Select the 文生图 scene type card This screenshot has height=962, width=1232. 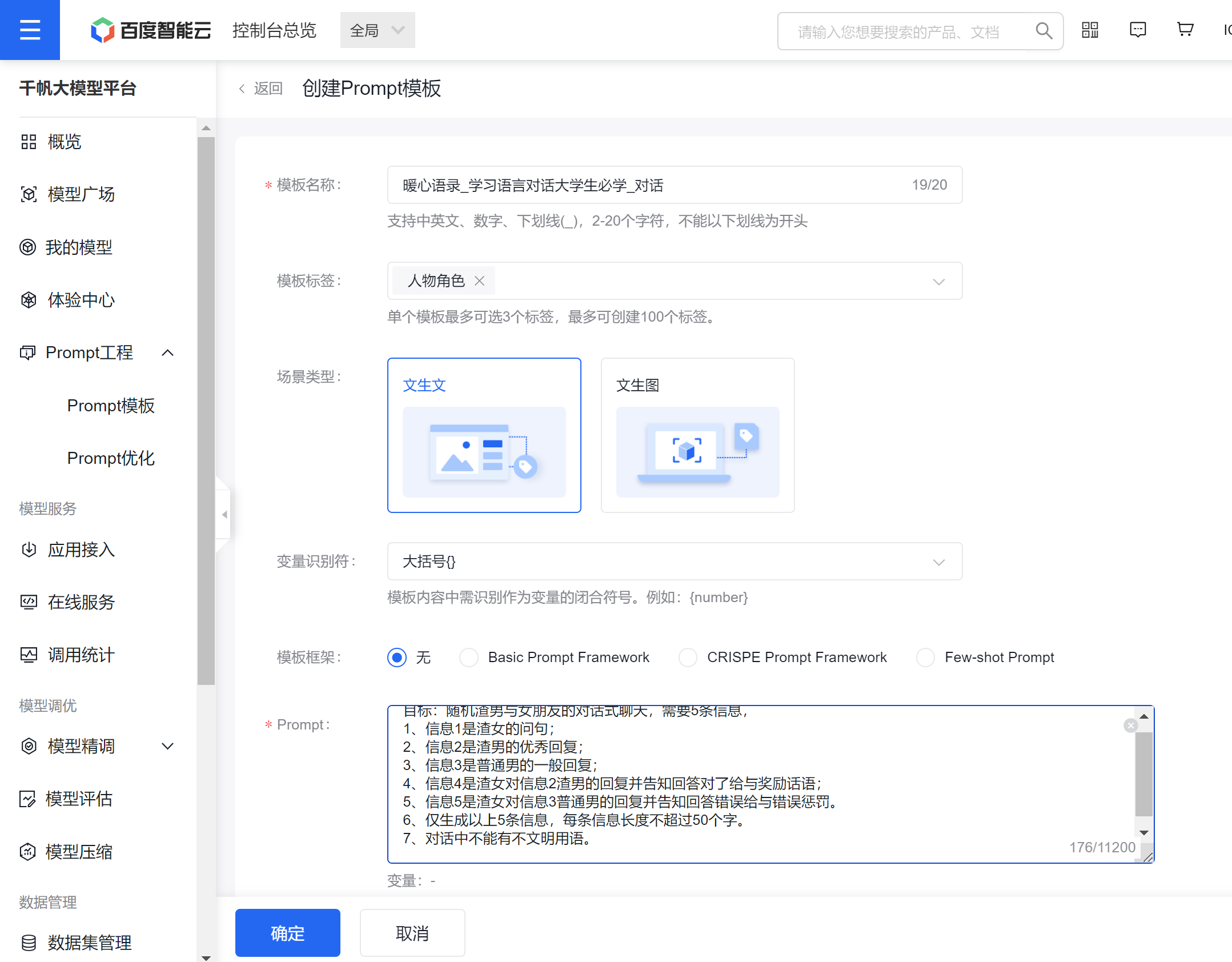tap(697, 435)
